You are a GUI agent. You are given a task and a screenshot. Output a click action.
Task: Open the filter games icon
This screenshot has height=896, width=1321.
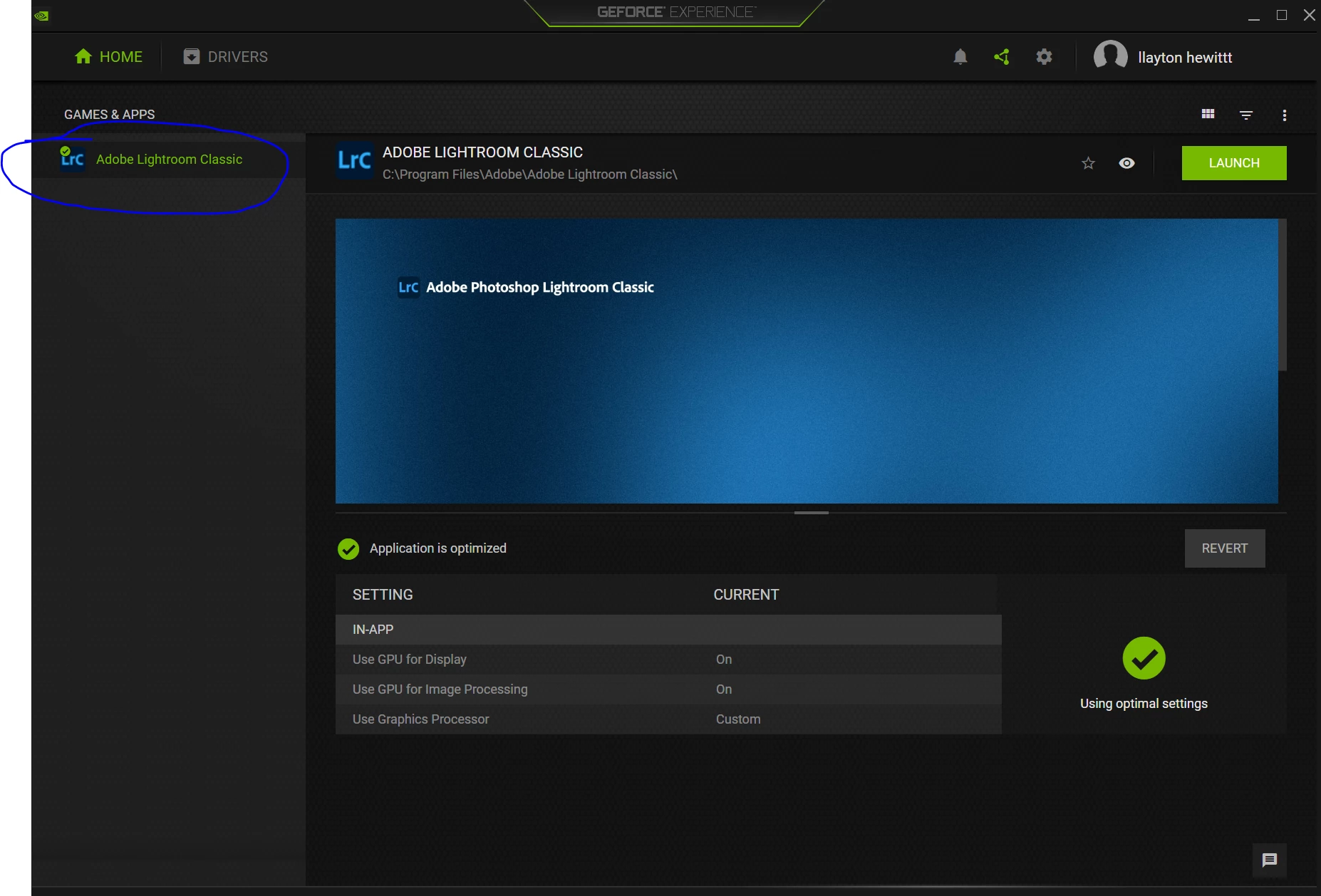pyautogui.click(x=1246, y=115)
